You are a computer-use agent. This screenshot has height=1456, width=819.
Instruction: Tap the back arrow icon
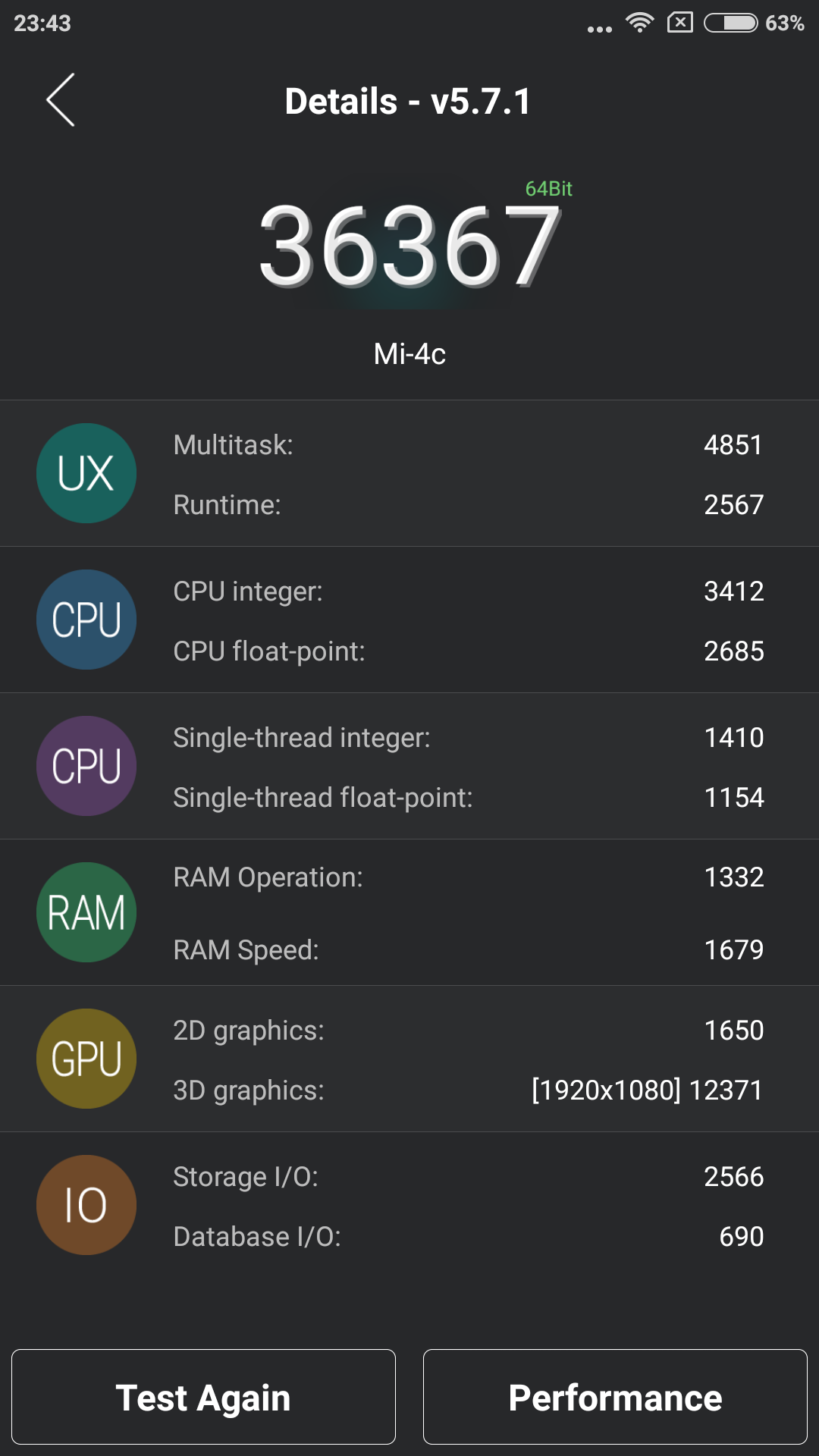point(61,100)
